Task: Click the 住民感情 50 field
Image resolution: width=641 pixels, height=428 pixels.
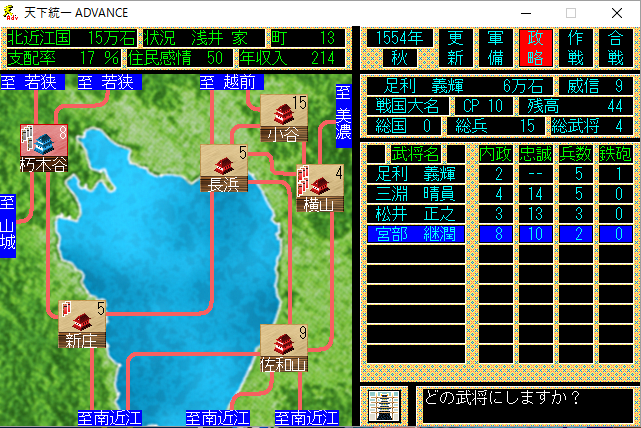Action: pyautogui.click(x=180, y=58)
